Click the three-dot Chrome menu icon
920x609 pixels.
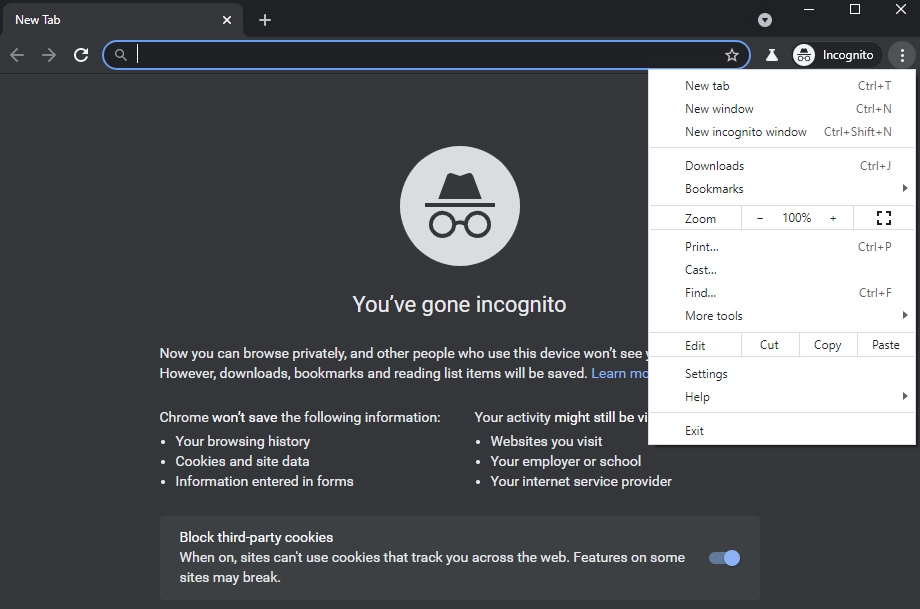coord(902,55)
